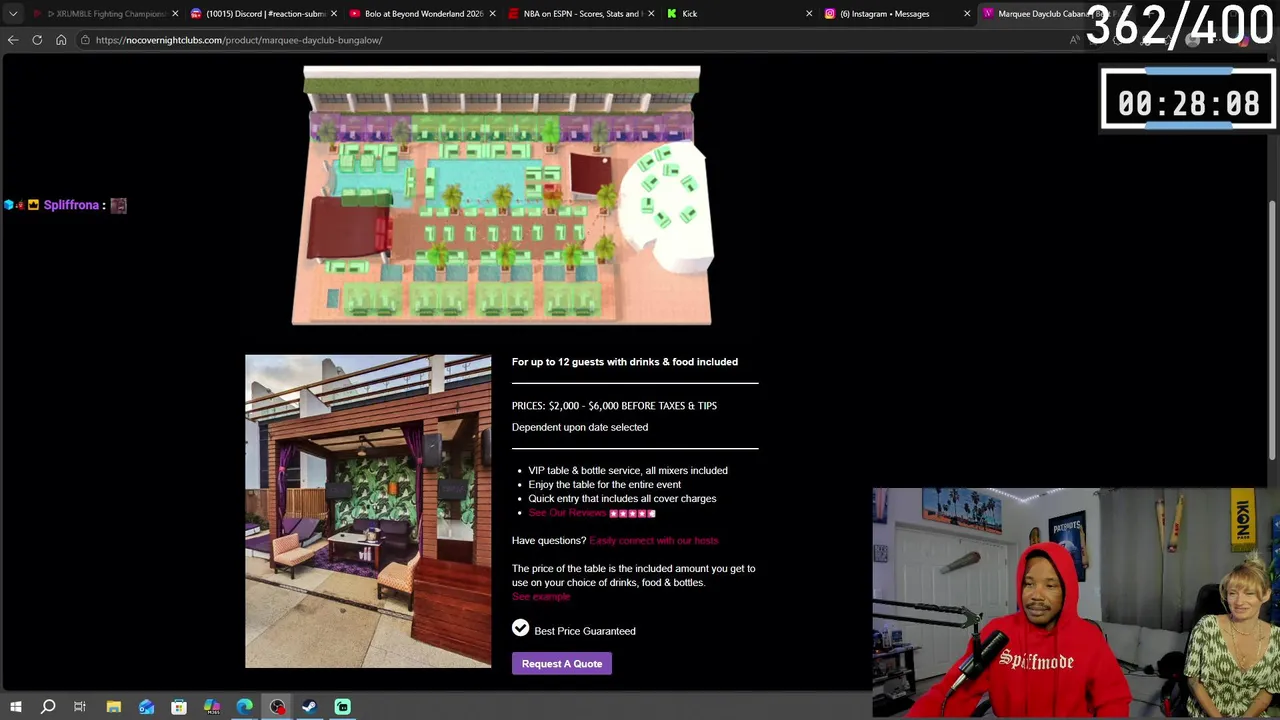Screen dimensions: 1280x720
Task: Open Microsoft Edge from the taskbar
Action: point(245,707)
